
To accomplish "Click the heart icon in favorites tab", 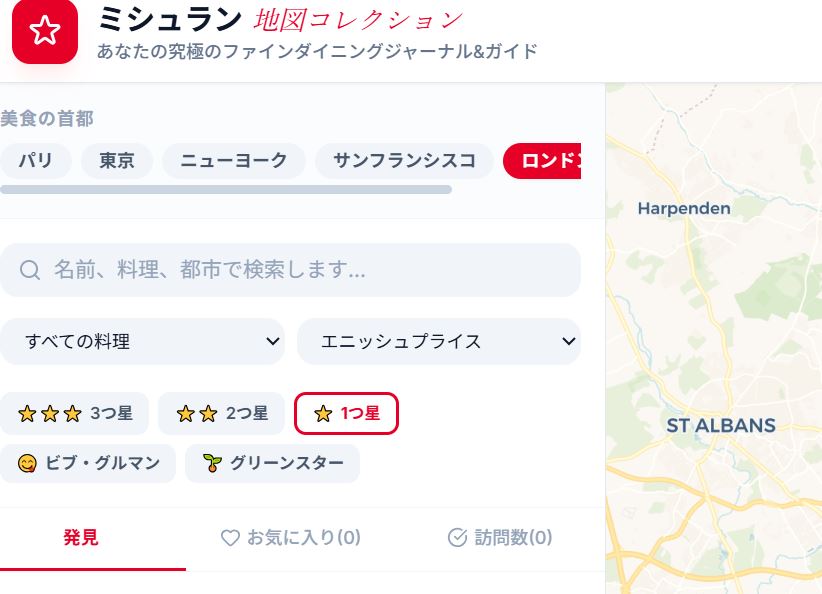I will pos(230,537).
